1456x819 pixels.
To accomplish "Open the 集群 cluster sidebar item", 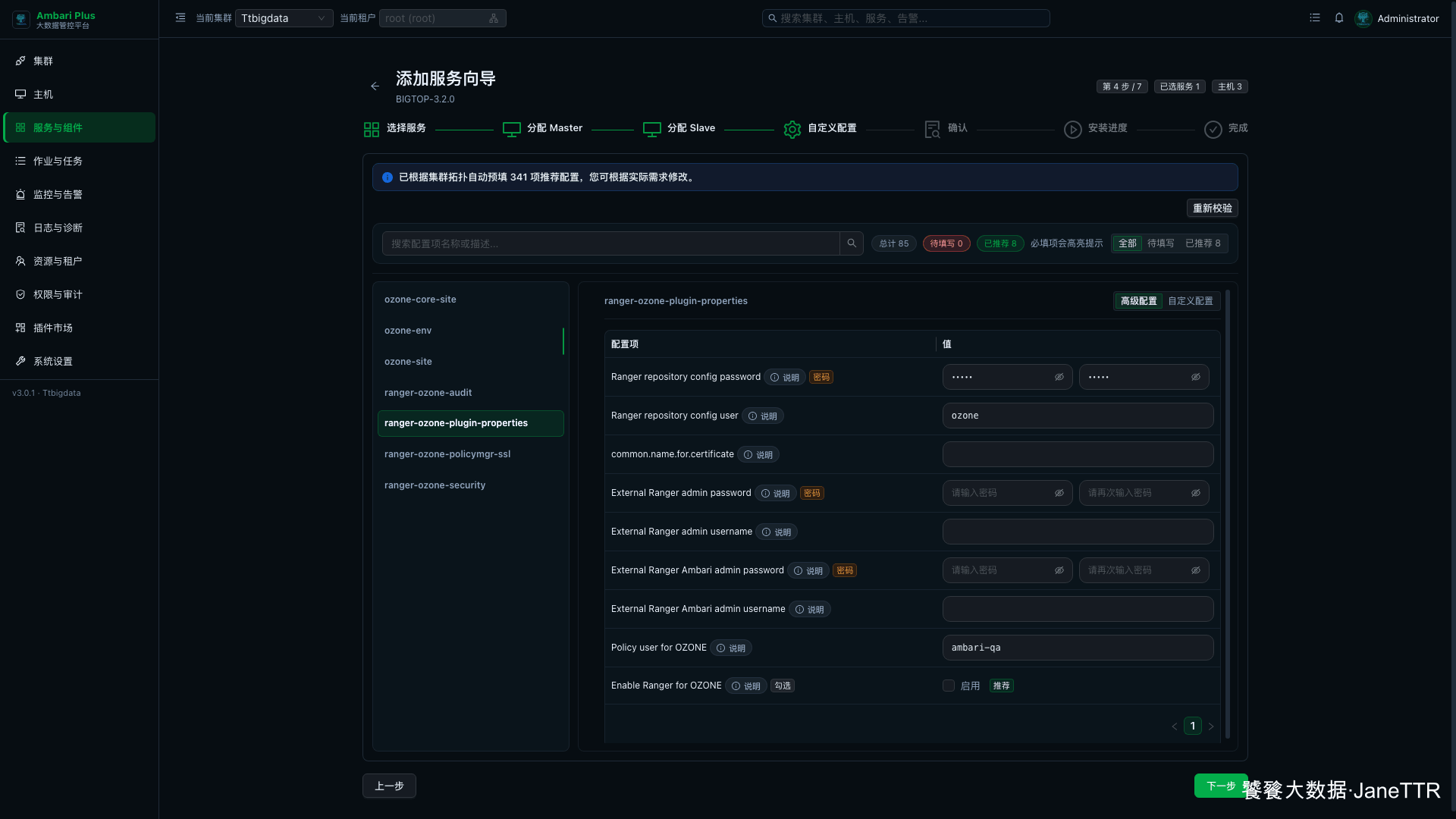I will click(79, 61).
